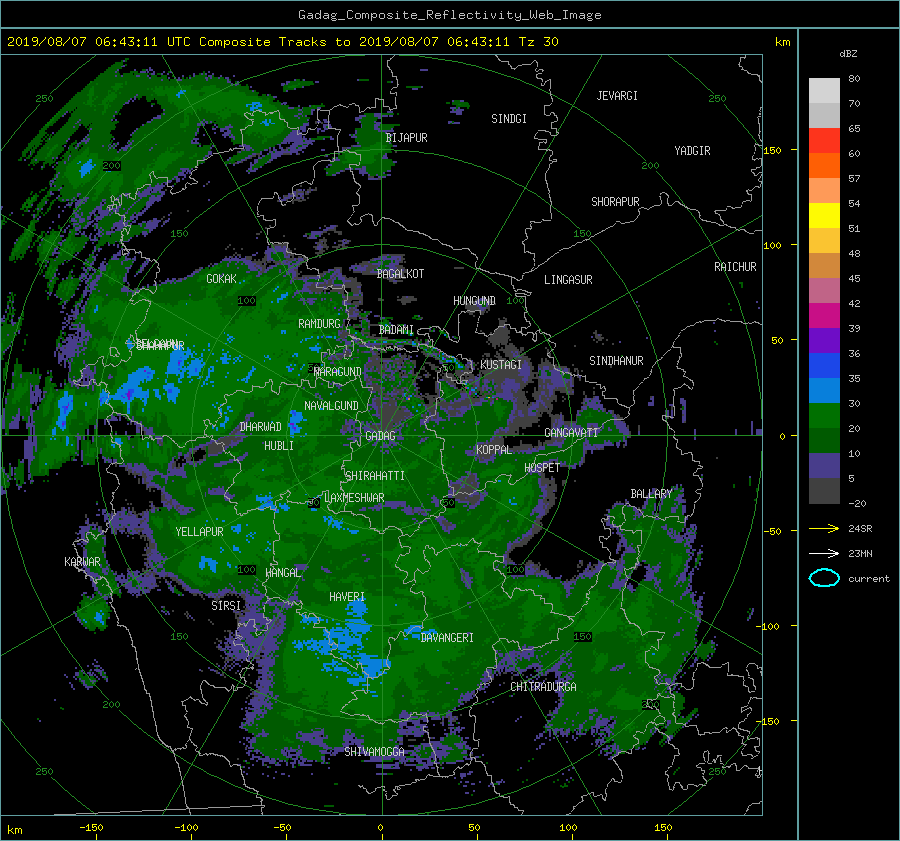900x841 pixels.
Task: Click the HOSPET city label
Action: (x=542, y=468)
